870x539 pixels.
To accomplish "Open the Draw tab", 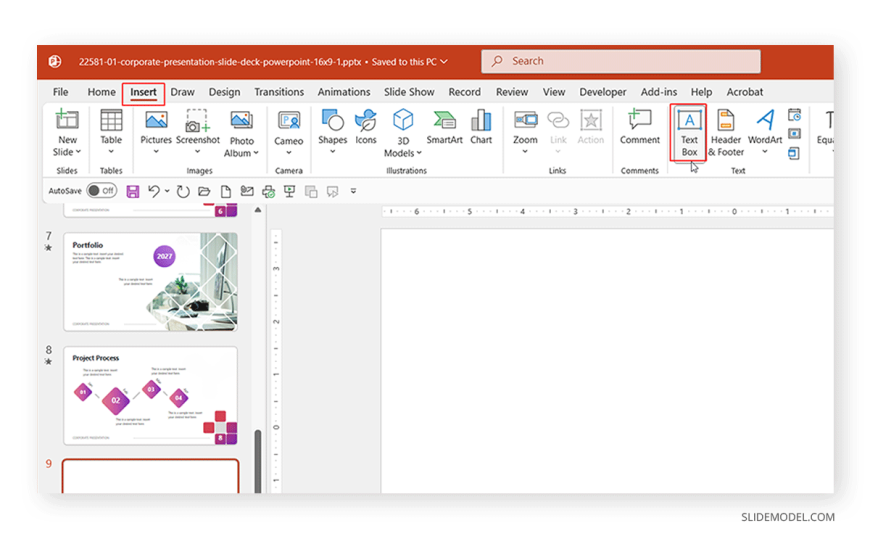I will [x=183, y=92].
